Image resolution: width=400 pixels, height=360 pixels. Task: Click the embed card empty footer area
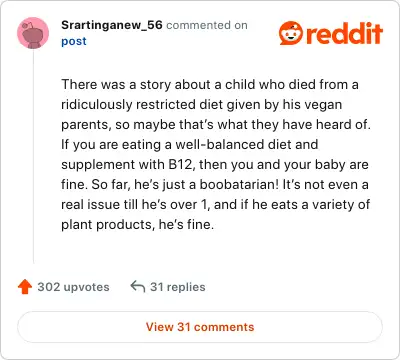pos(200,351)
